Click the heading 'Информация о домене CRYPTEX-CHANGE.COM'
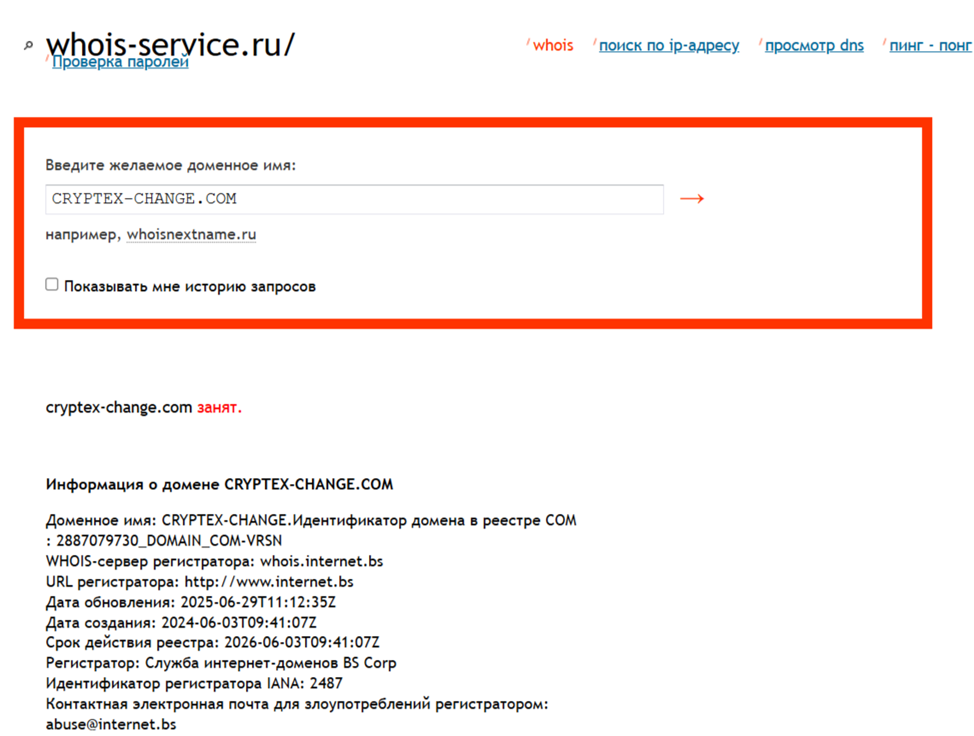Screen dimensions: 974x736 tap(219, 484)
